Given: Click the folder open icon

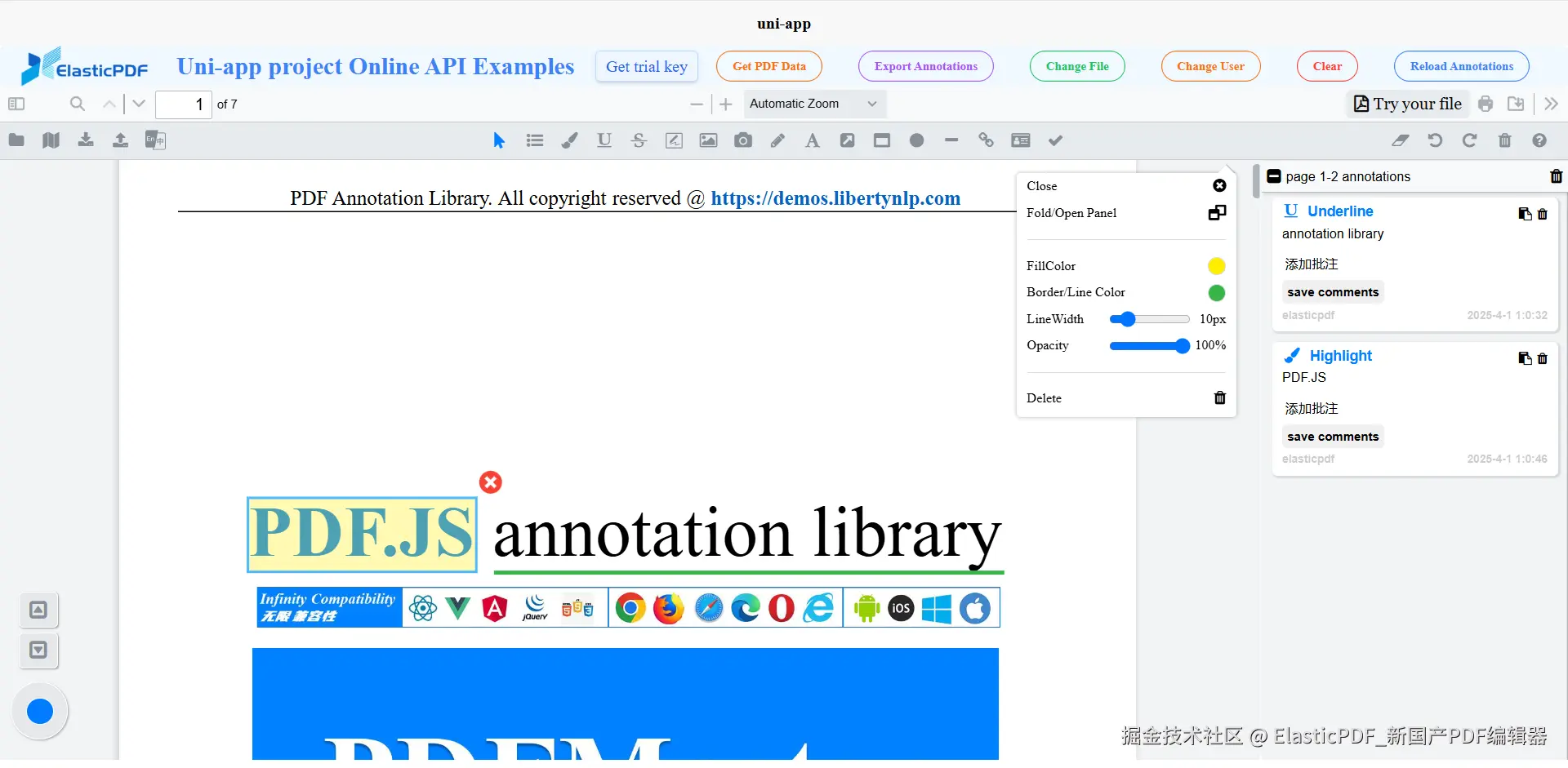Looking at the screenshot, I should click(x=16, y=140).
